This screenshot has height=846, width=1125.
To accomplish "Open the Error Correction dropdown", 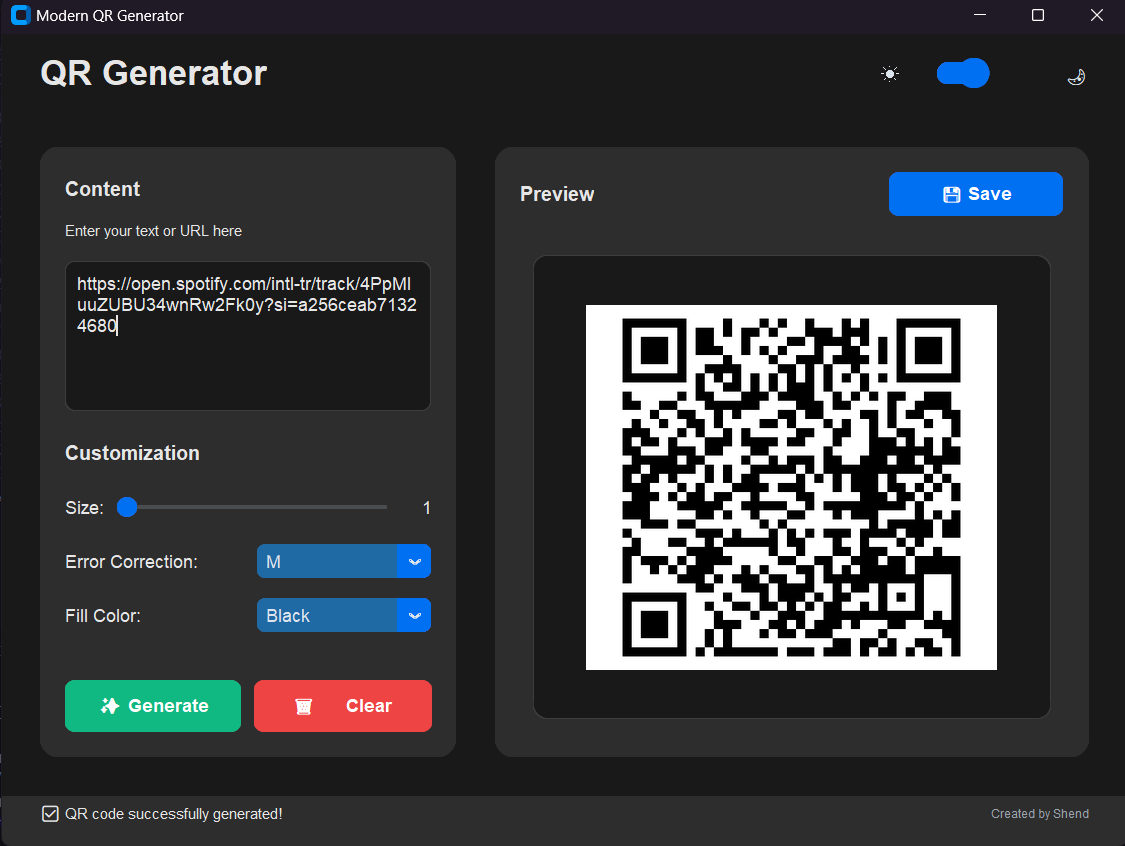I will coord(344,561).
